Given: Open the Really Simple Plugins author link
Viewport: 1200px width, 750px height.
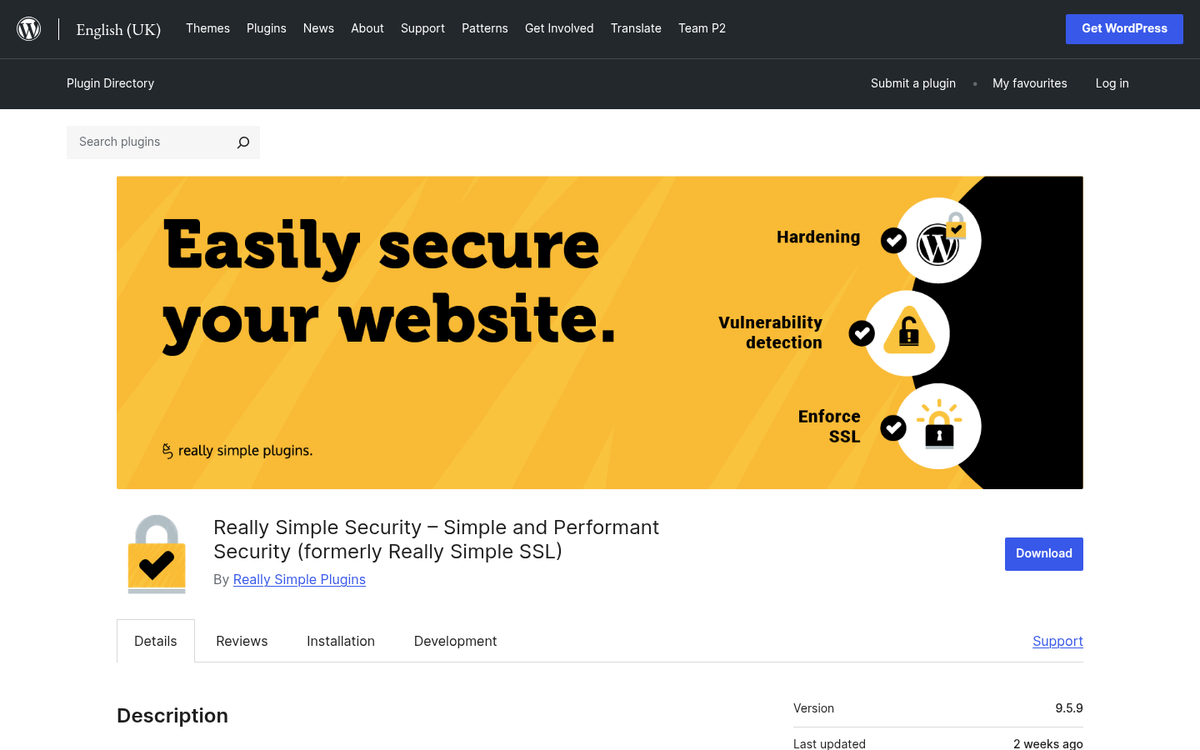Looking at the screenshot, I should coord(299,579).
